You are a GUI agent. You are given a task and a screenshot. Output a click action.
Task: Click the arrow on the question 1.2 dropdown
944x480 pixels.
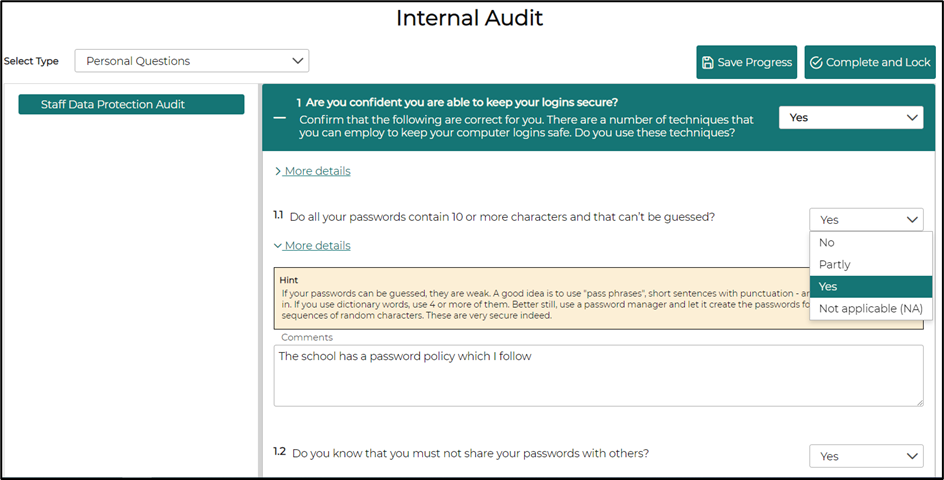911,457
